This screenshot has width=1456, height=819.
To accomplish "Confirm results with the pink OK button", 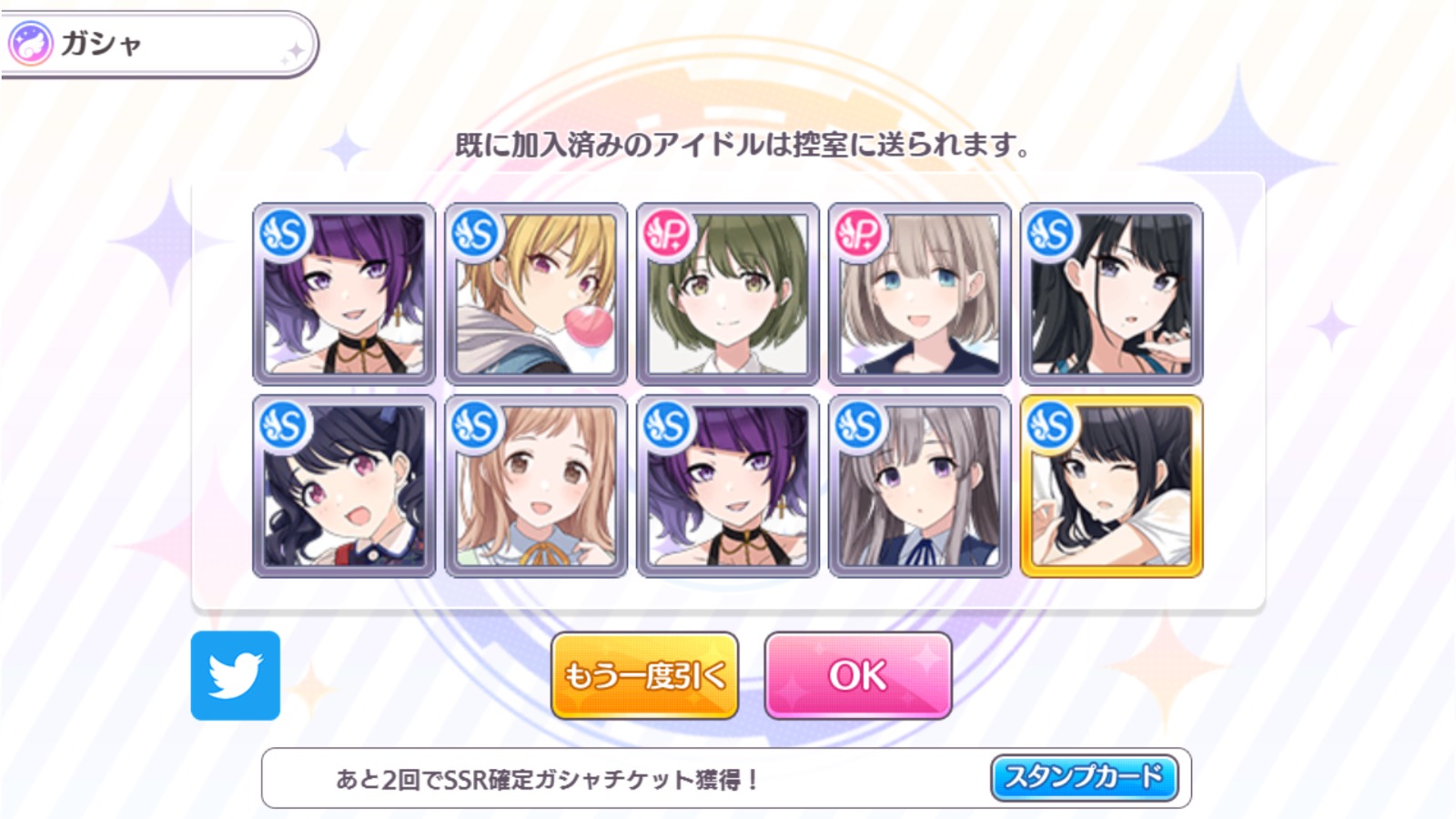I will [858, 675].
